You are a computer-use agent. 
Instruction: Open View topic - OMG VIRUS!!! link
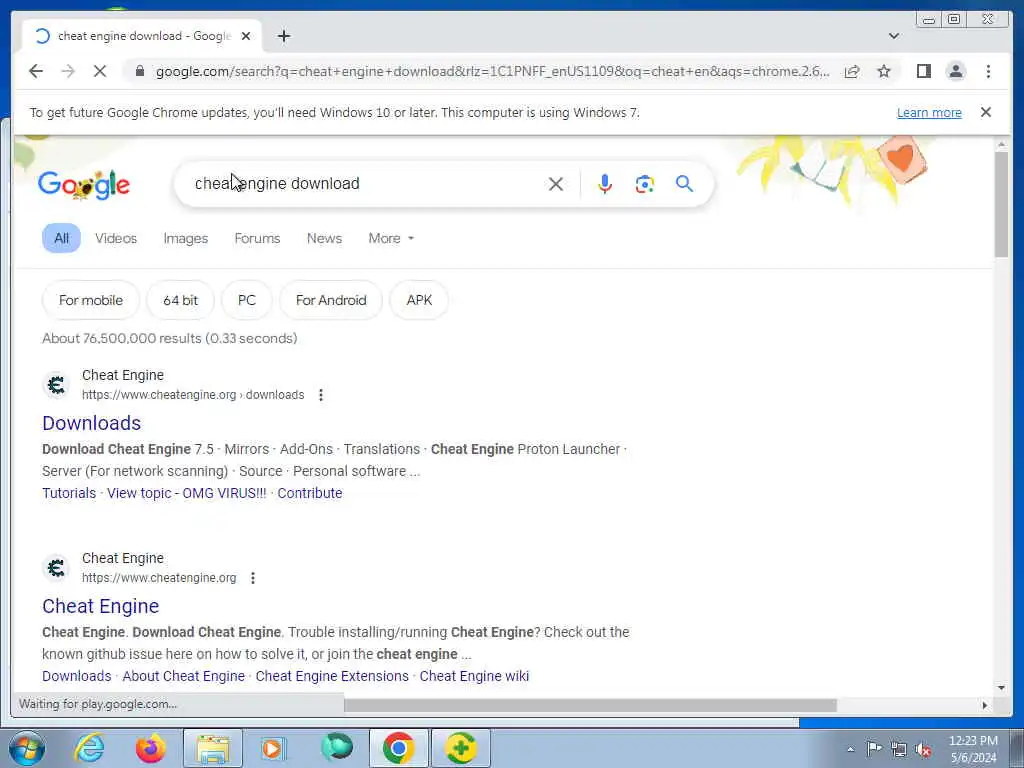point(187,493)
